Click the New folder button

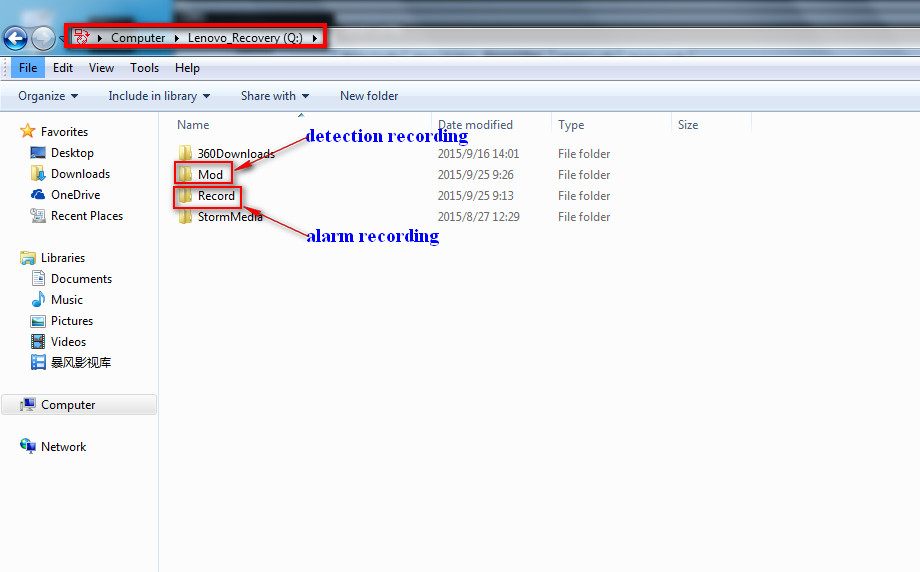(x=369, y=96)
